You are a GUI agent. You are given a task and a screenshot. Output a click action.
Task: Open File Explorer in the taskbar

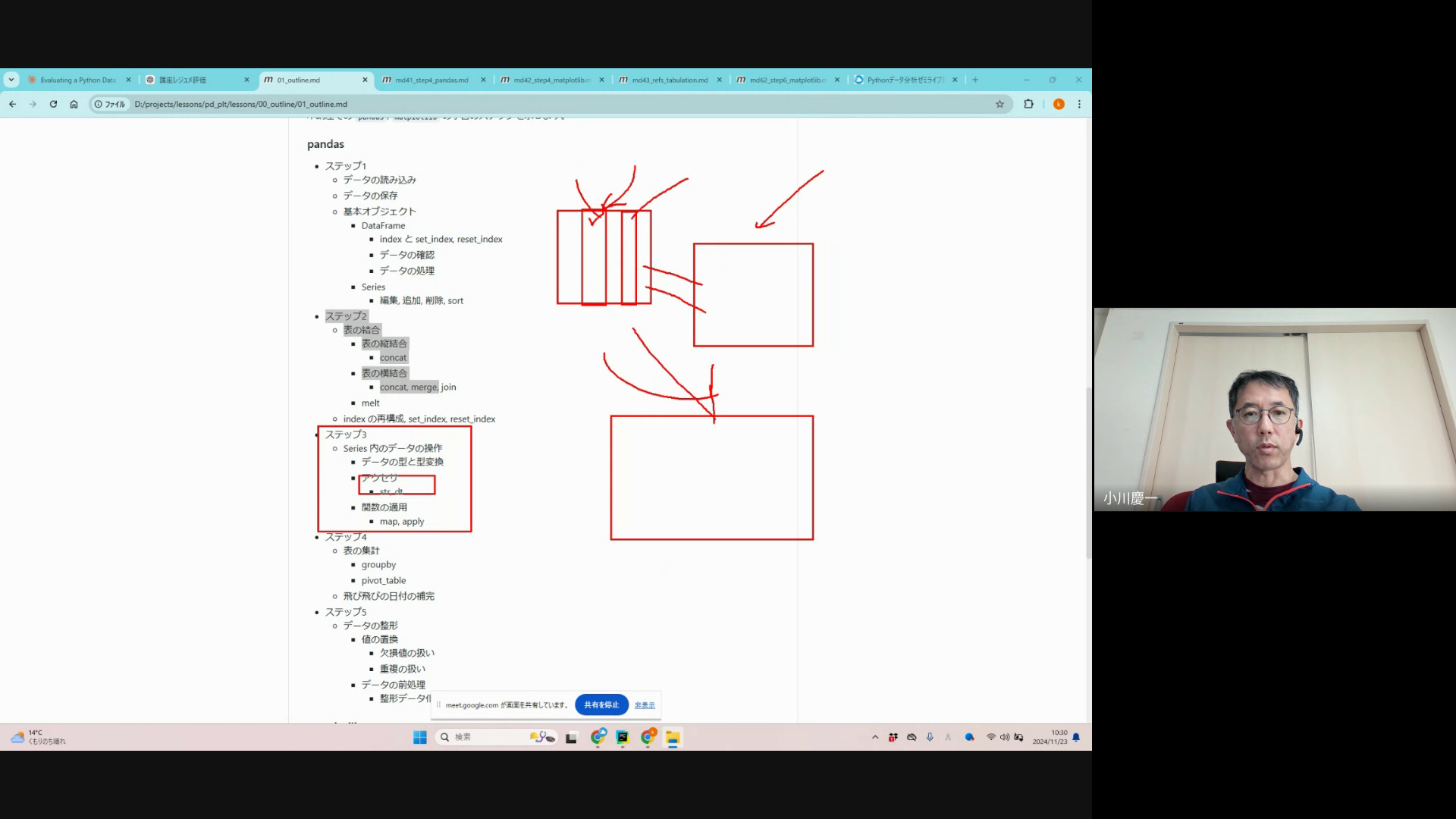click(x=672, y=737)
